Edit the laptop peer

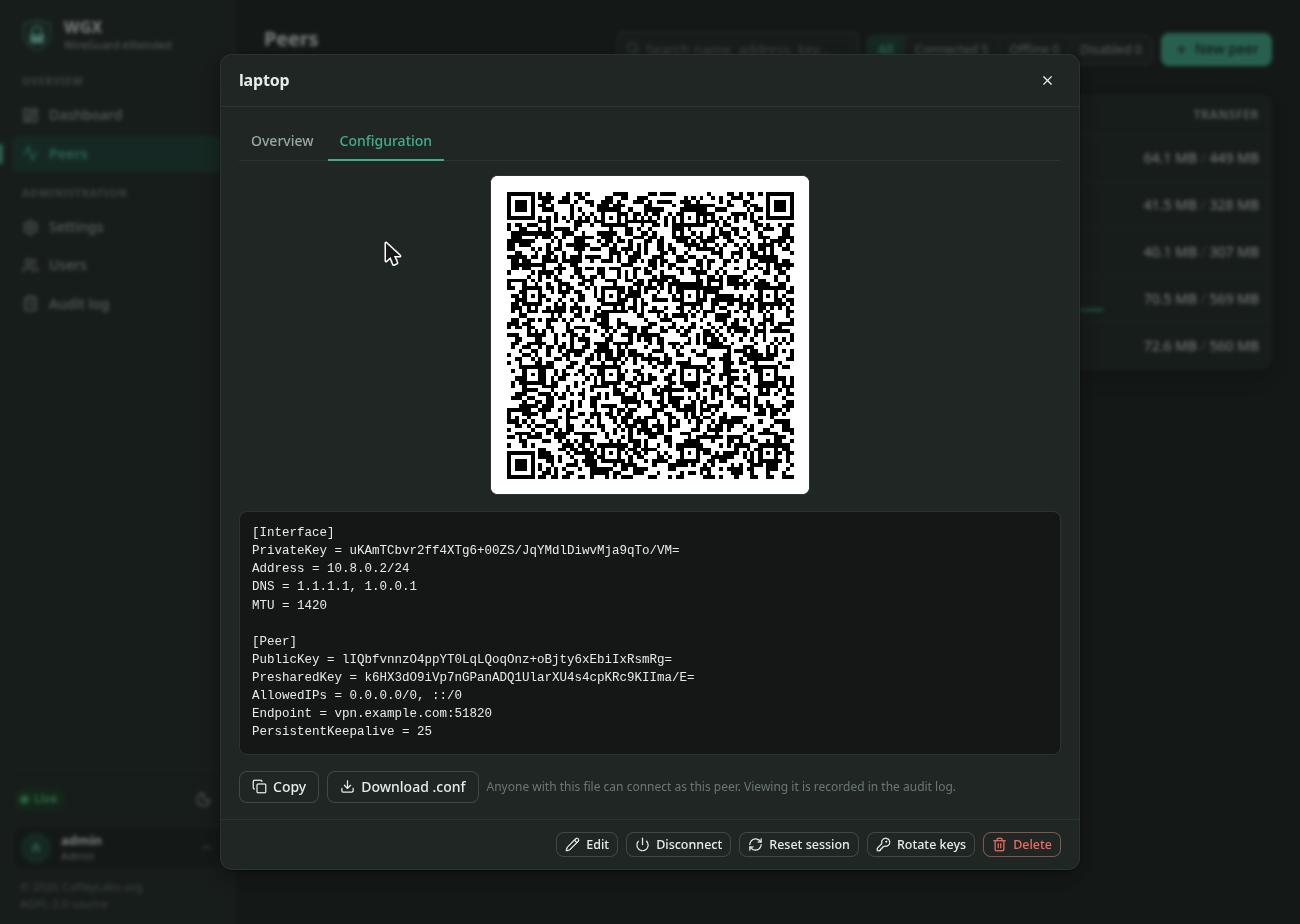pyautogui.click(x=587, y=845)
